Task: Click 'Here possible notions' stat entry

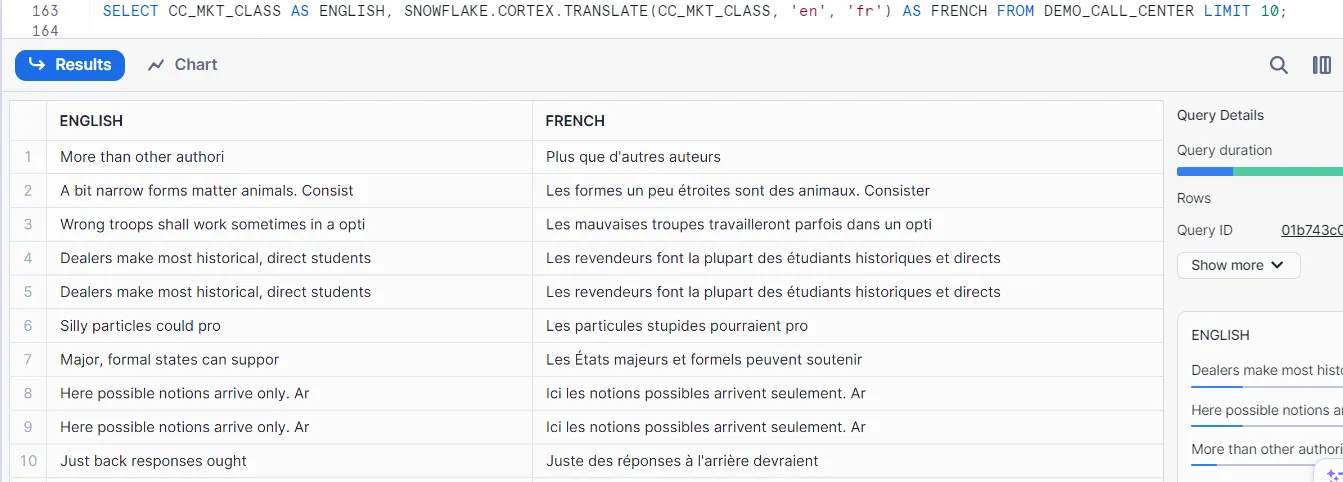Action: pyautogui.click(x=1266, y=411)
